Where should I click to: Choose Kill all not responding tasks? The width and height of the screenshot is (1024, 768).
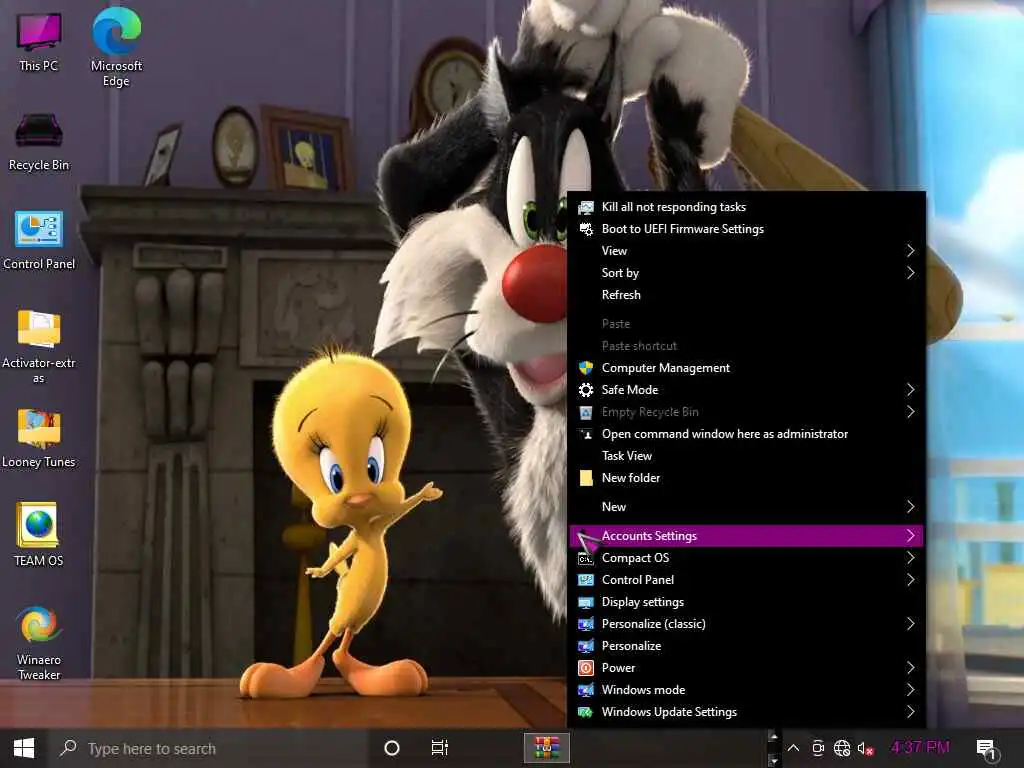[746, 207]
